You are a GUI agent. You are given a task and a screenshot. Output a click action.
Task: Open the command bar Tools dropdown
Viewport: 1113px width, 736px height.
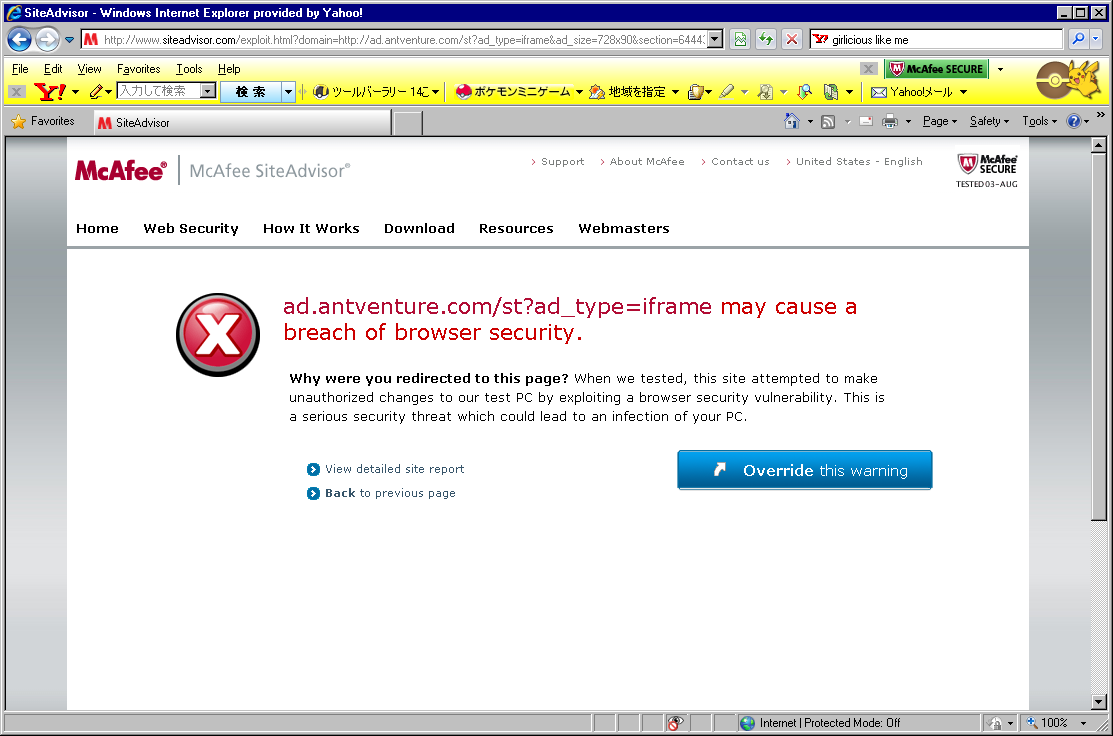click(x=1040, y=121)
